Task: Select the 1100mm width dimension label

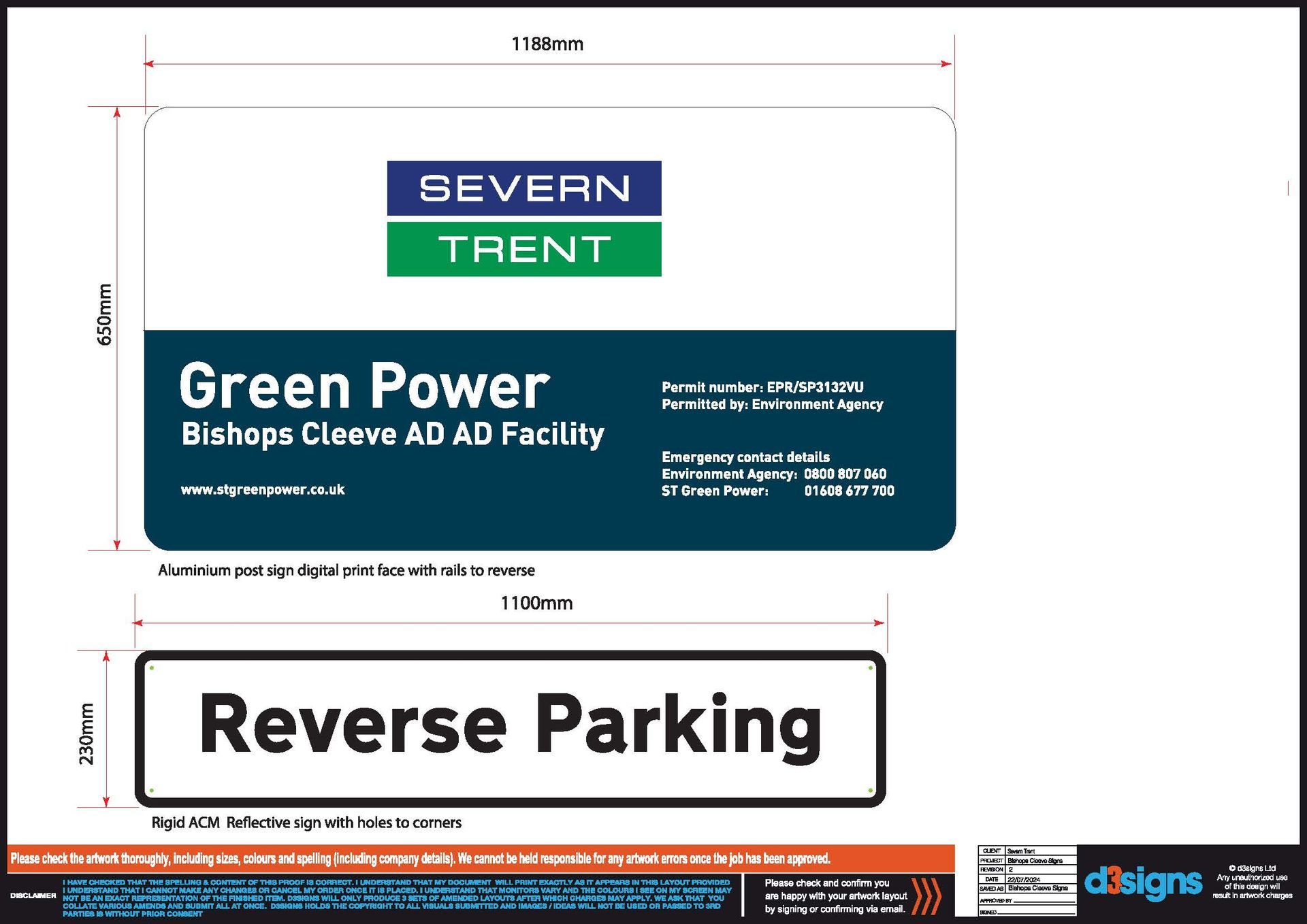Action: [536, 604]
